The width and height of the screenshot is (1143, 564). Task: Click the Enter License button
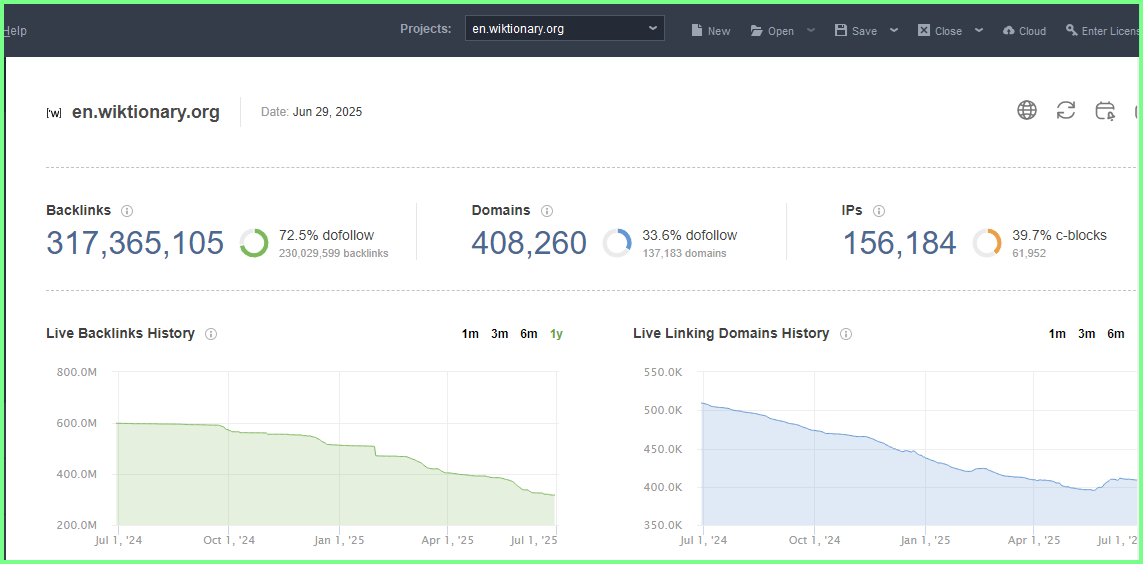pos(1103,31)
